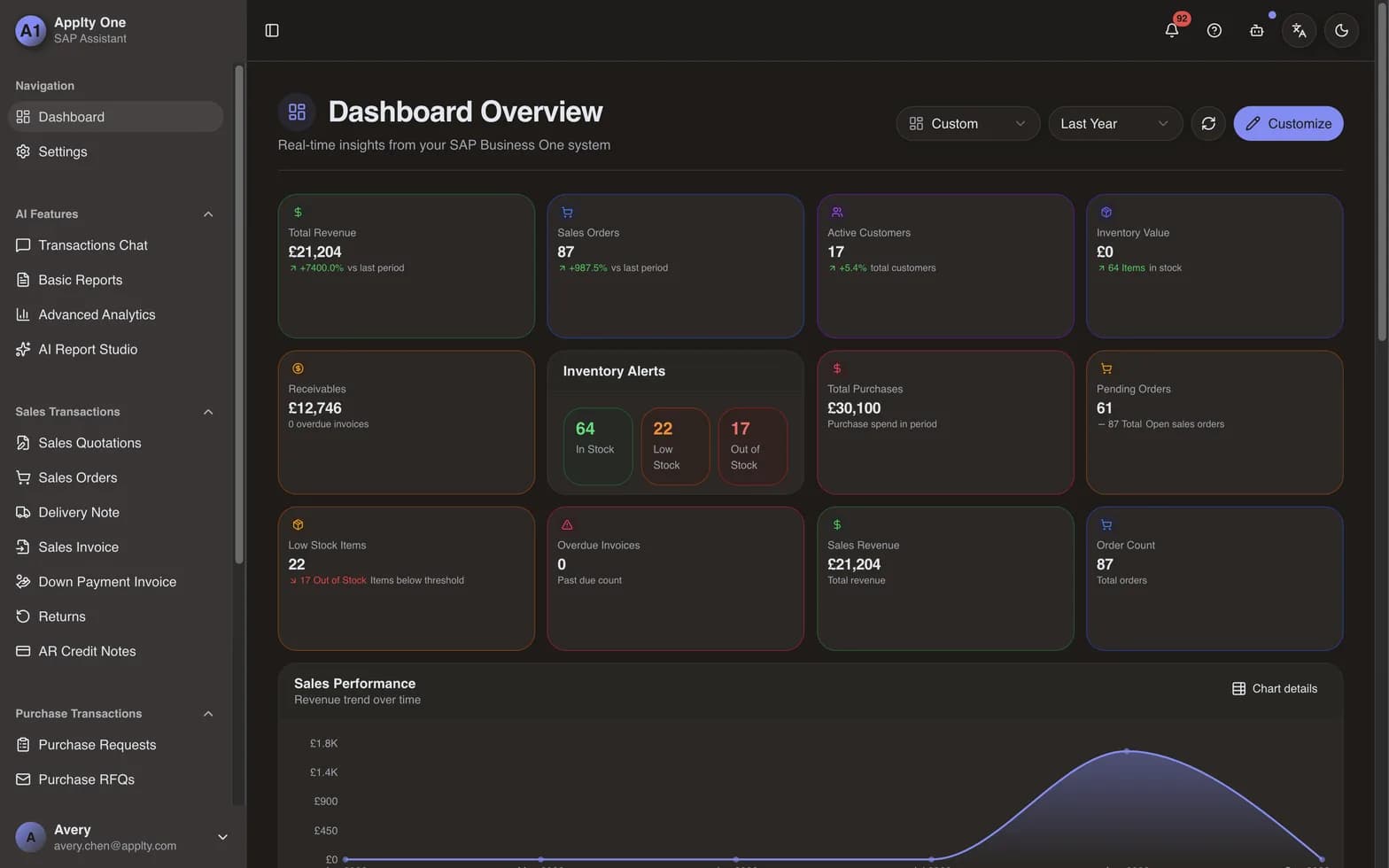Click the warning icon on Overdue Invoices card

[567, 524]
